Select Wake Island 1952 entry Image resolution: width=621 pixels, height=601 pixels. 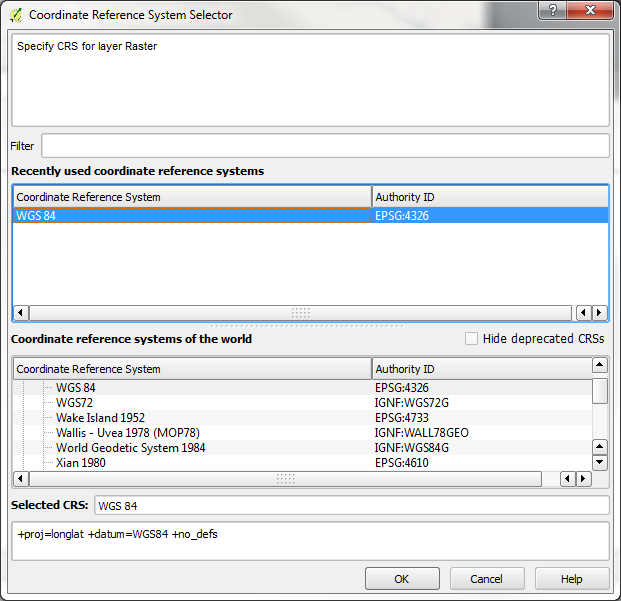coord(100,418)
